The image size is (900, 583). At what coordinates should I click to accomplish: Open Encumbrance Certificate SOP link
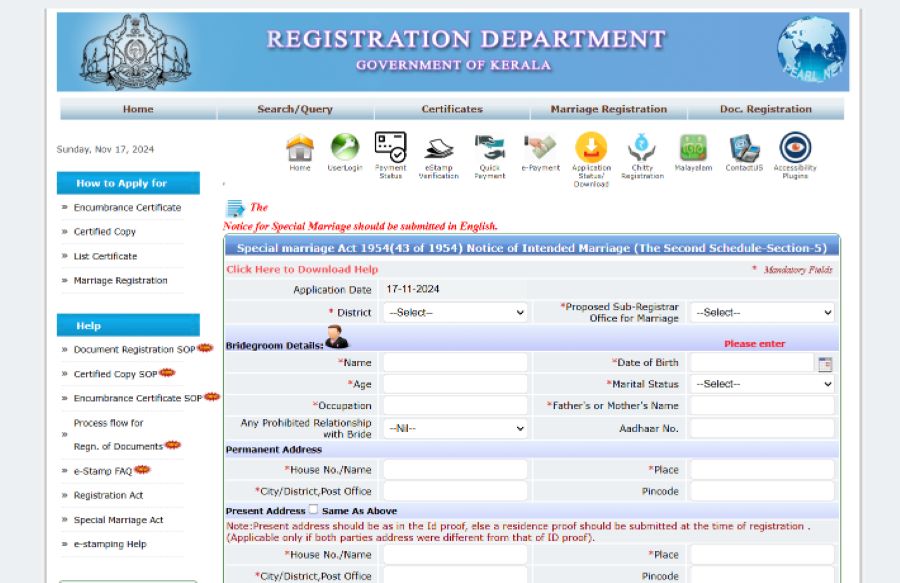(x=138, y=398)
